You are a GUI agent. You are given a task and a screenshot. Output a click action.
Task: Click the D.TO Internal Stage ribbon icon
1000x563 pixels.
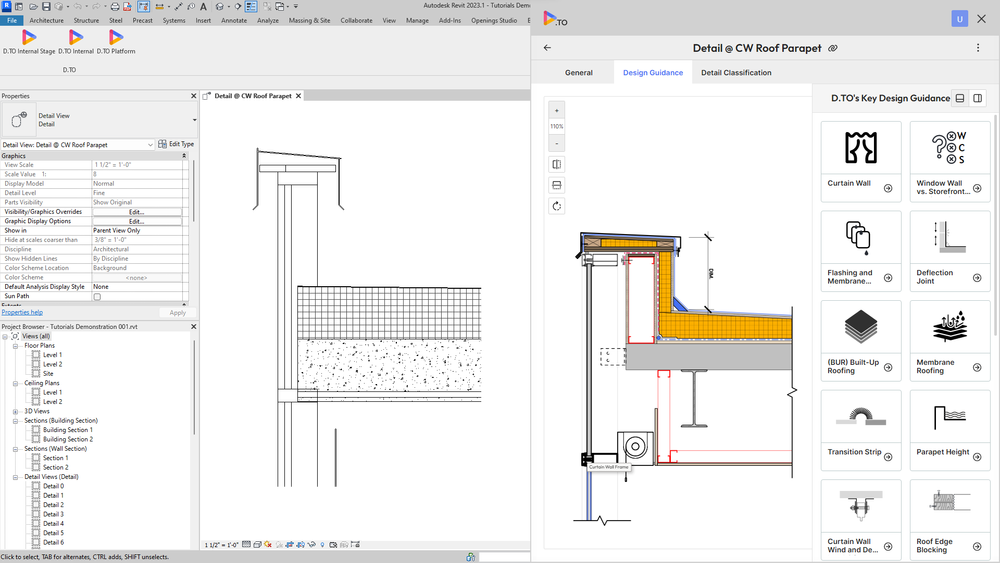click(29, 38)
